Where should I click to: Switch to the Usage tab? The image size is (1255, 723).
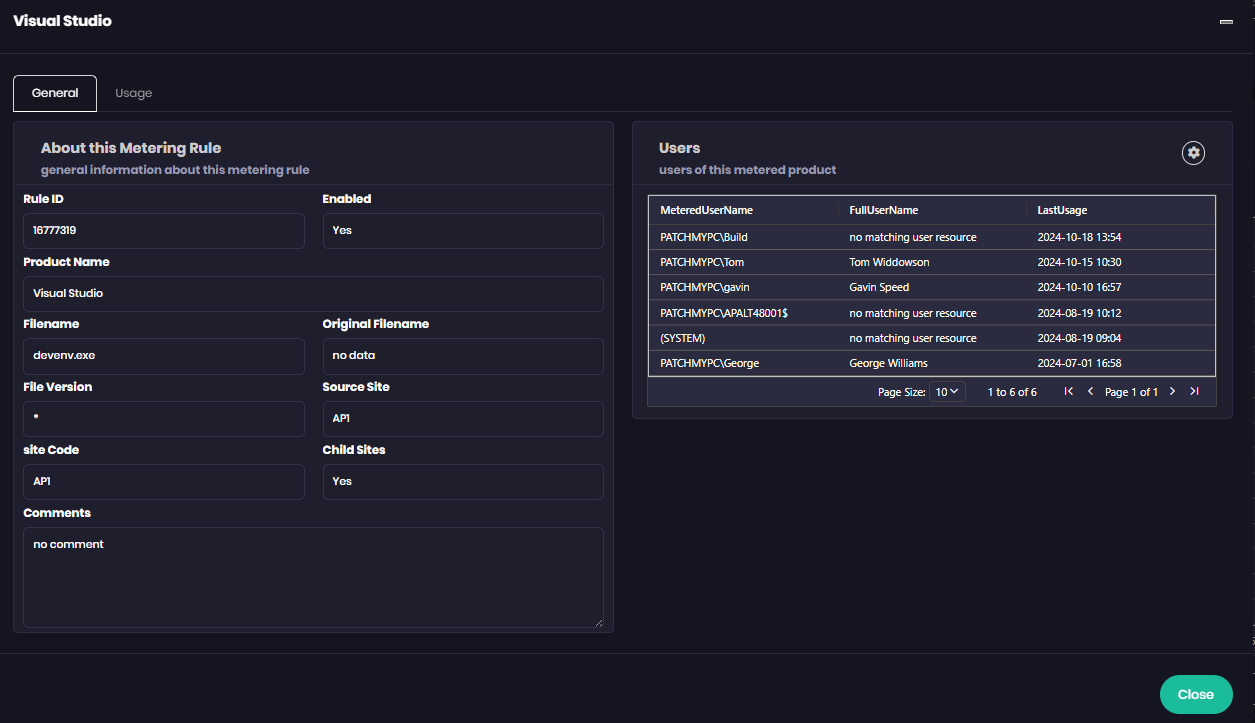click(x=133, y=93)
